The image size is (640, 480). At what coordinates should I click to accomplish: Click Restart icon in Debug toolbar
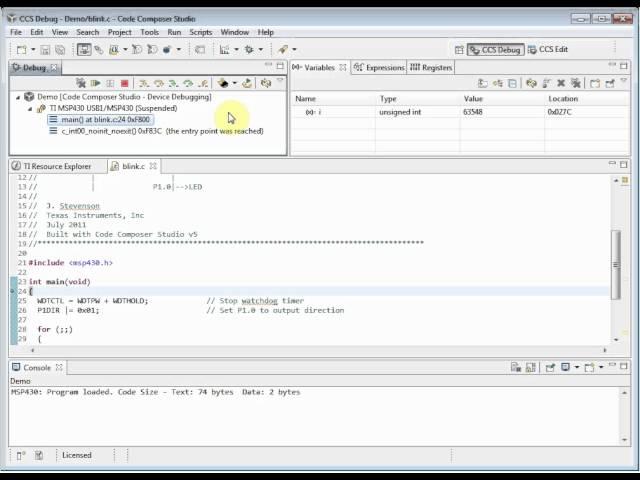point(247,83)
